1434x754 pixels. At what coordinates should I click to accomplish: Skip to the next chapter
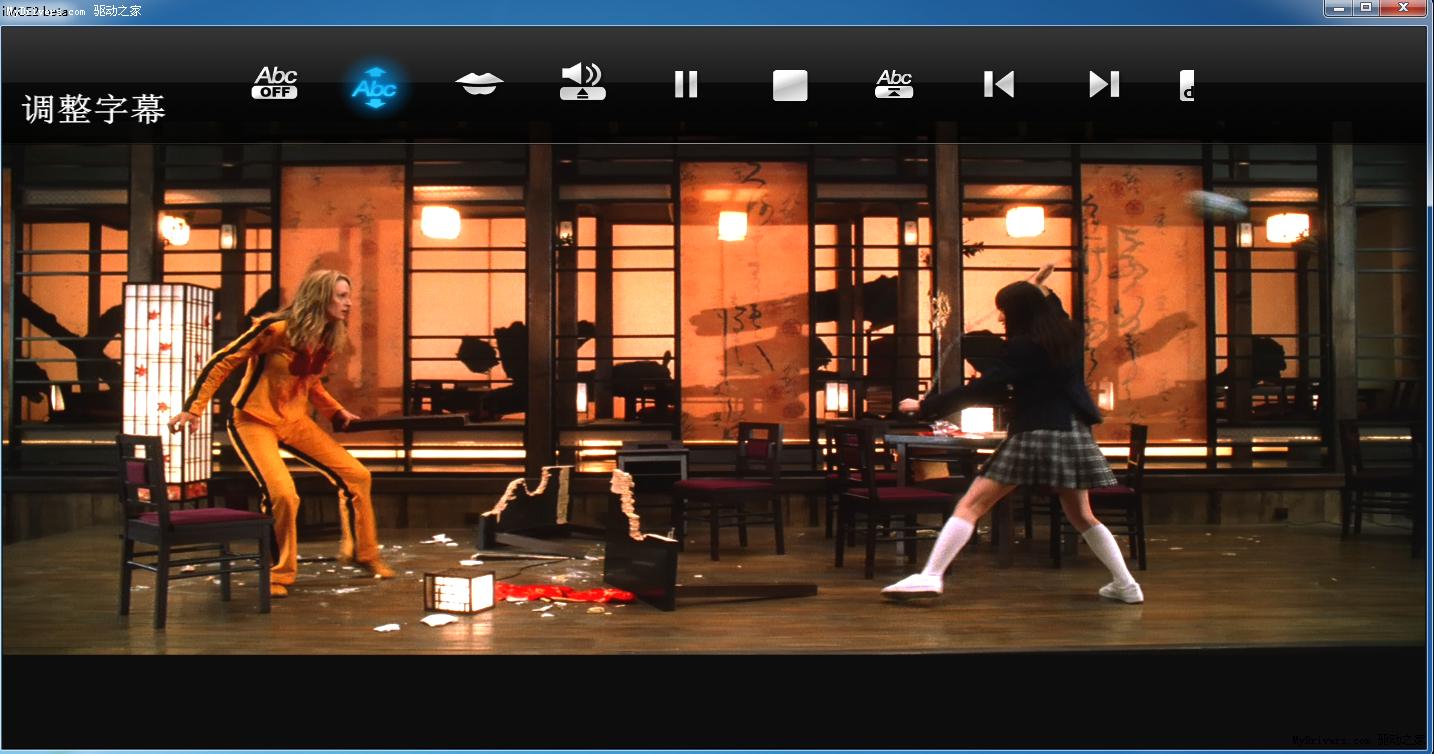pos(1103,84)
